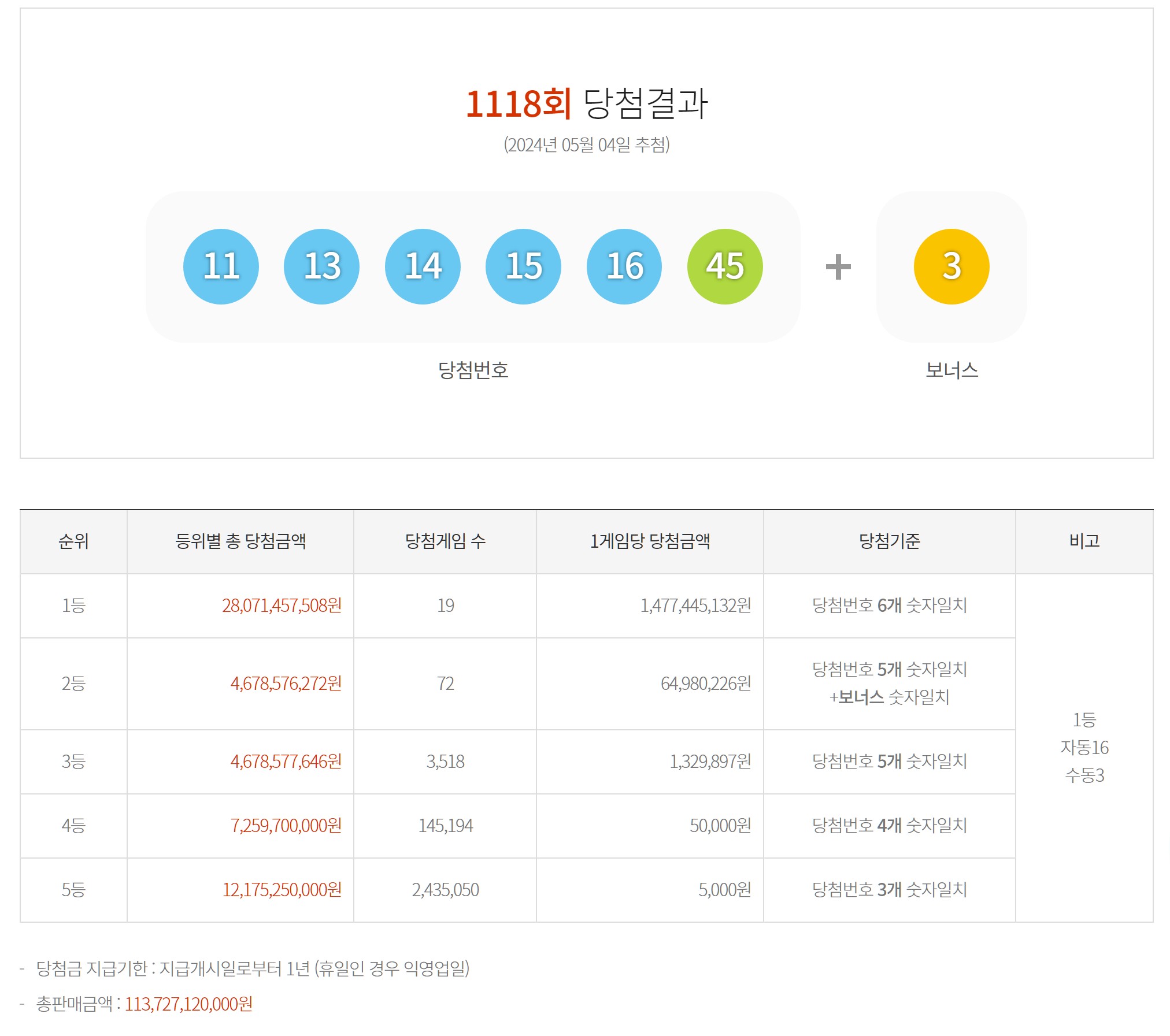This screenshot has width=1170, height=1036.
Task: Click the 당첨게임 수 column header
Action: pos(445,541)
